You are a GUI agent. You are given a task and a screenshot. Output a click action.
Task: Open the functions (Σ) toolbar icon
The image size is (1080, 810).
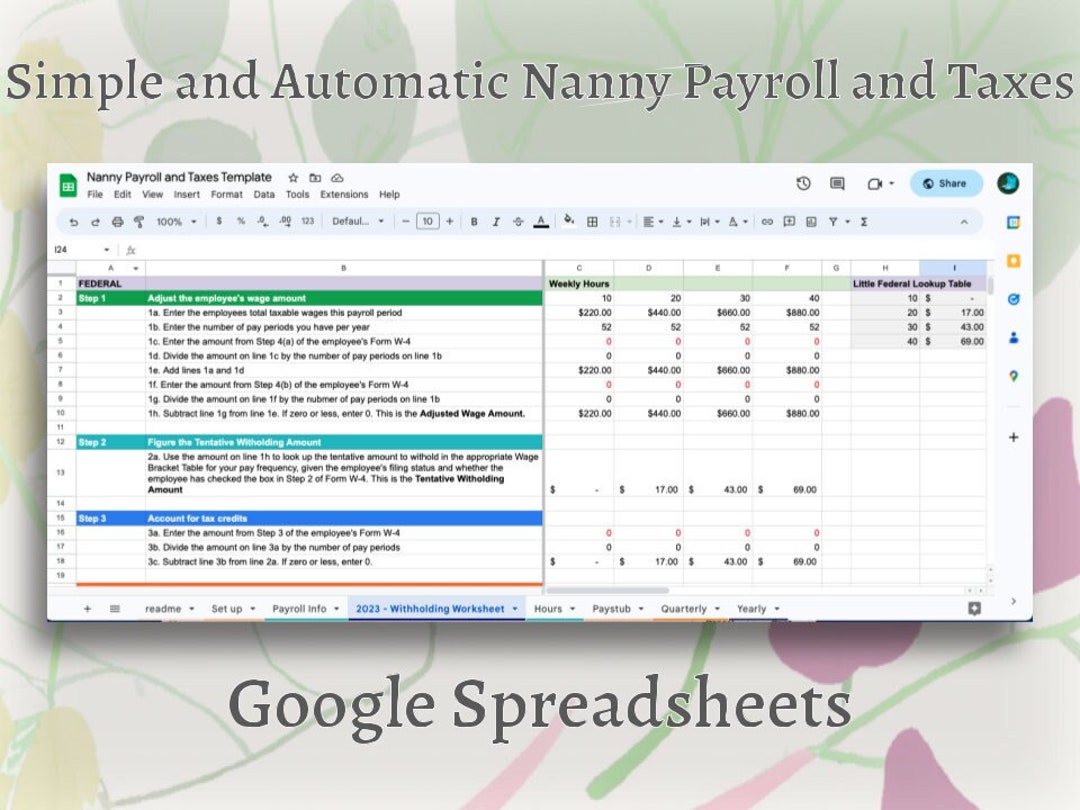pos(864,221)
